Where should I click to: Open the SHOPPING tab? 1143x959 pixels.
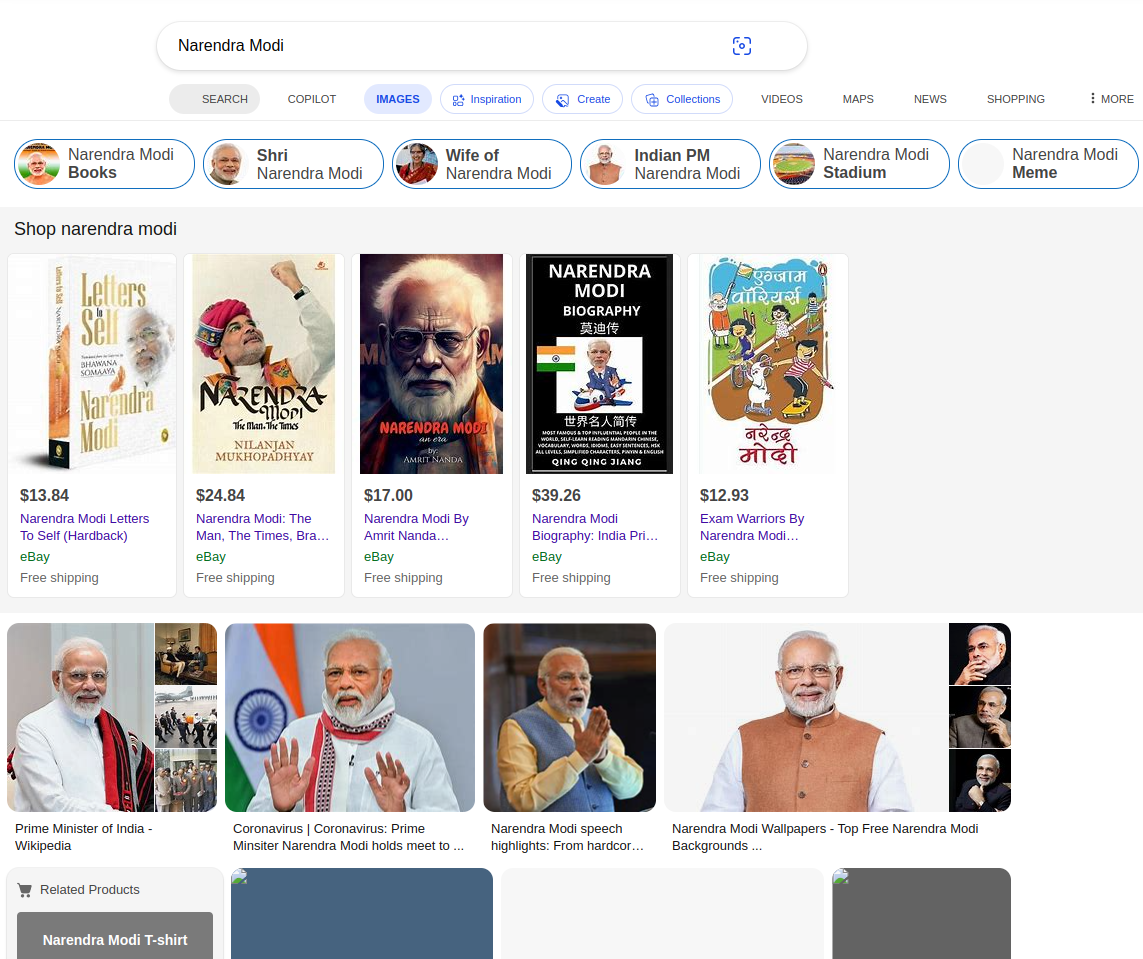click(x=1015, y=99)
